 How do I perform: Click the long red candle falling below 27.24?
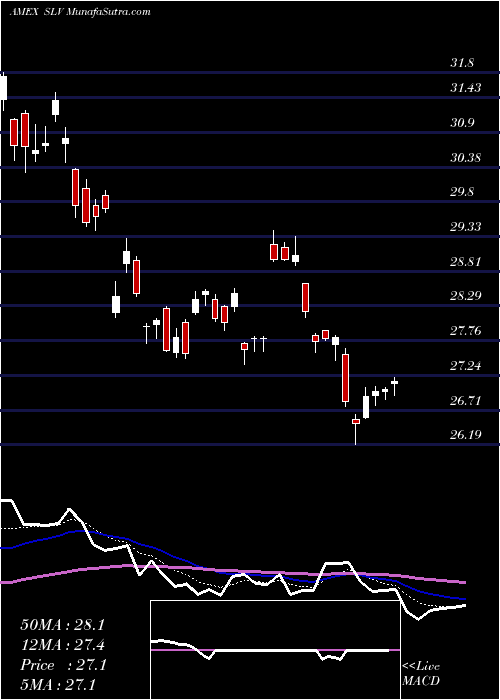pyautogui.click(x=345, y=378)
